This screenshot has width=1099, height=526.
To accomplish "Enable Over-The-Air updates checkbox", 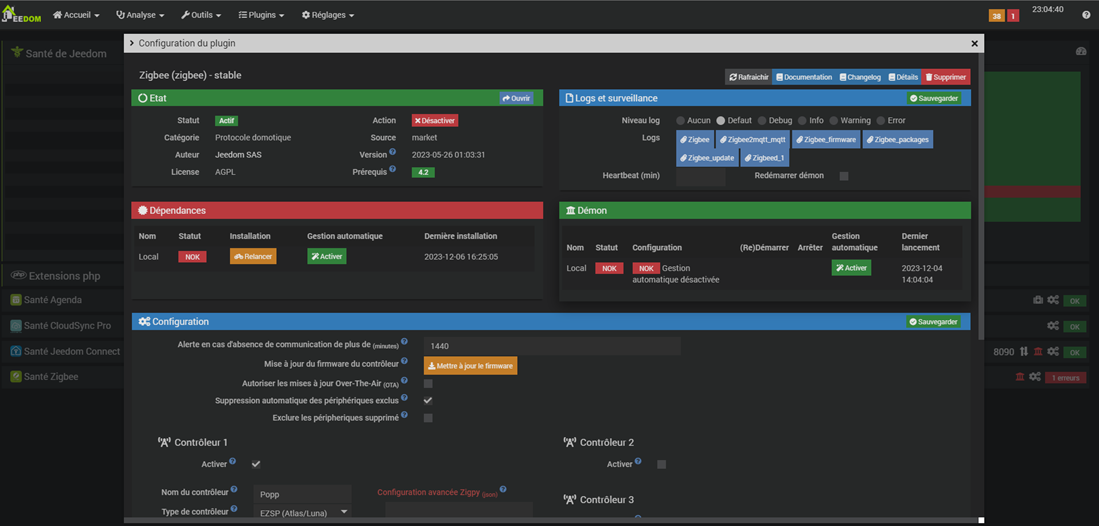I will click(428, 384).
